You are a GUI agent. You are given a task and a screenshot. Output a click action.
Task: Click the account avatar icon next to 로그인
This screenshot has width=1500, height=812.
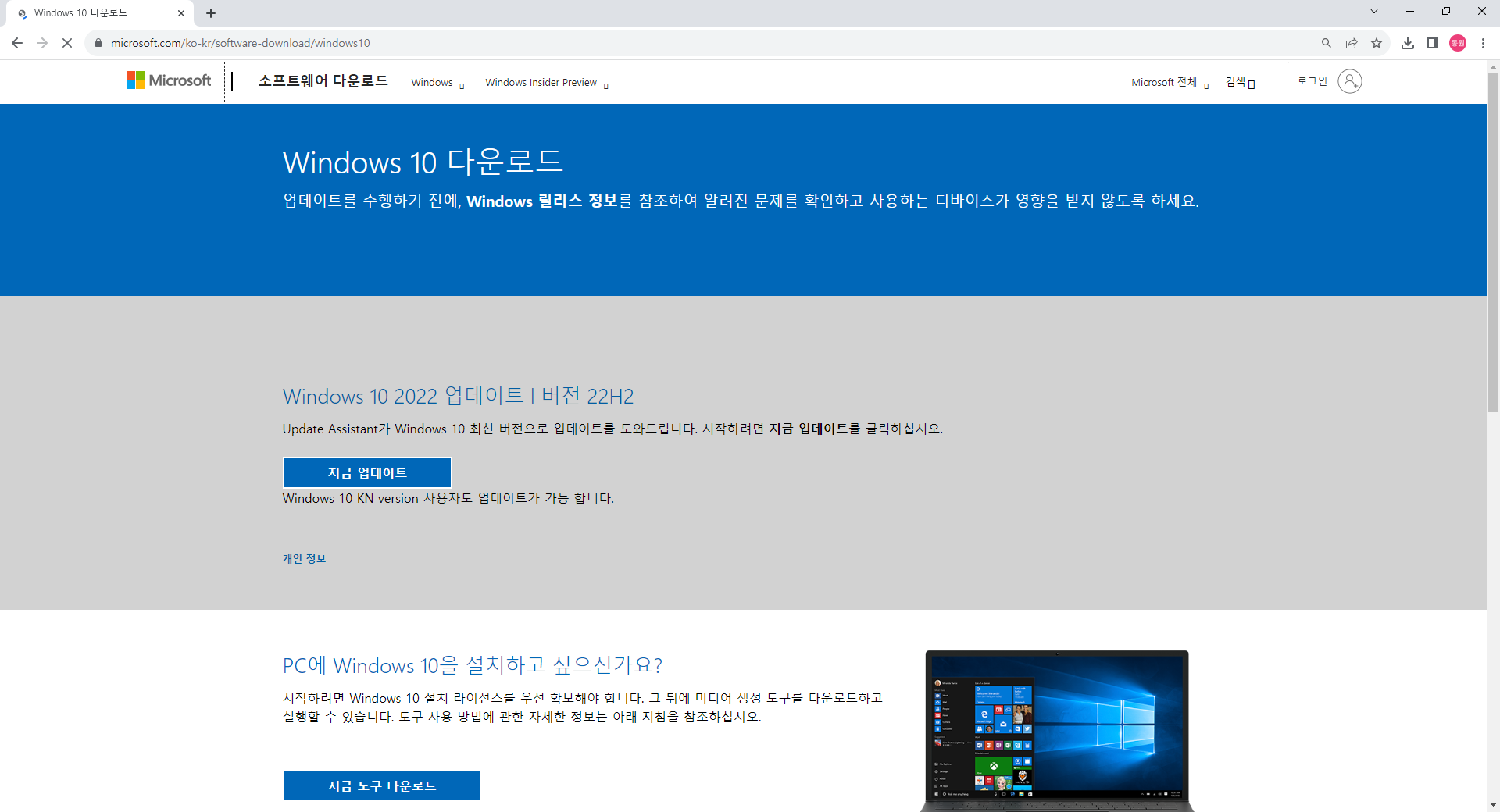point(1349,81)
